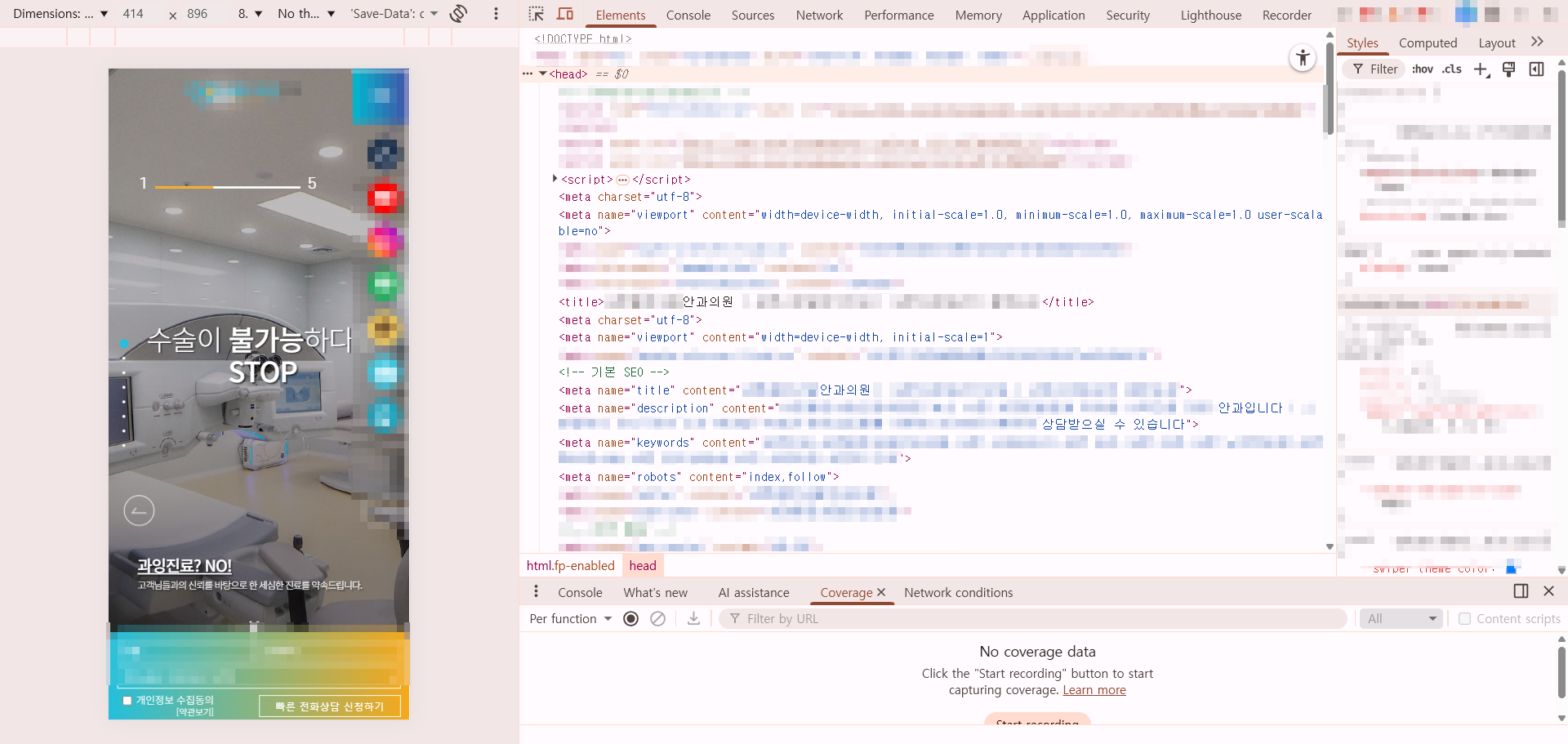Click the clear coverage icon

(657, 619)
